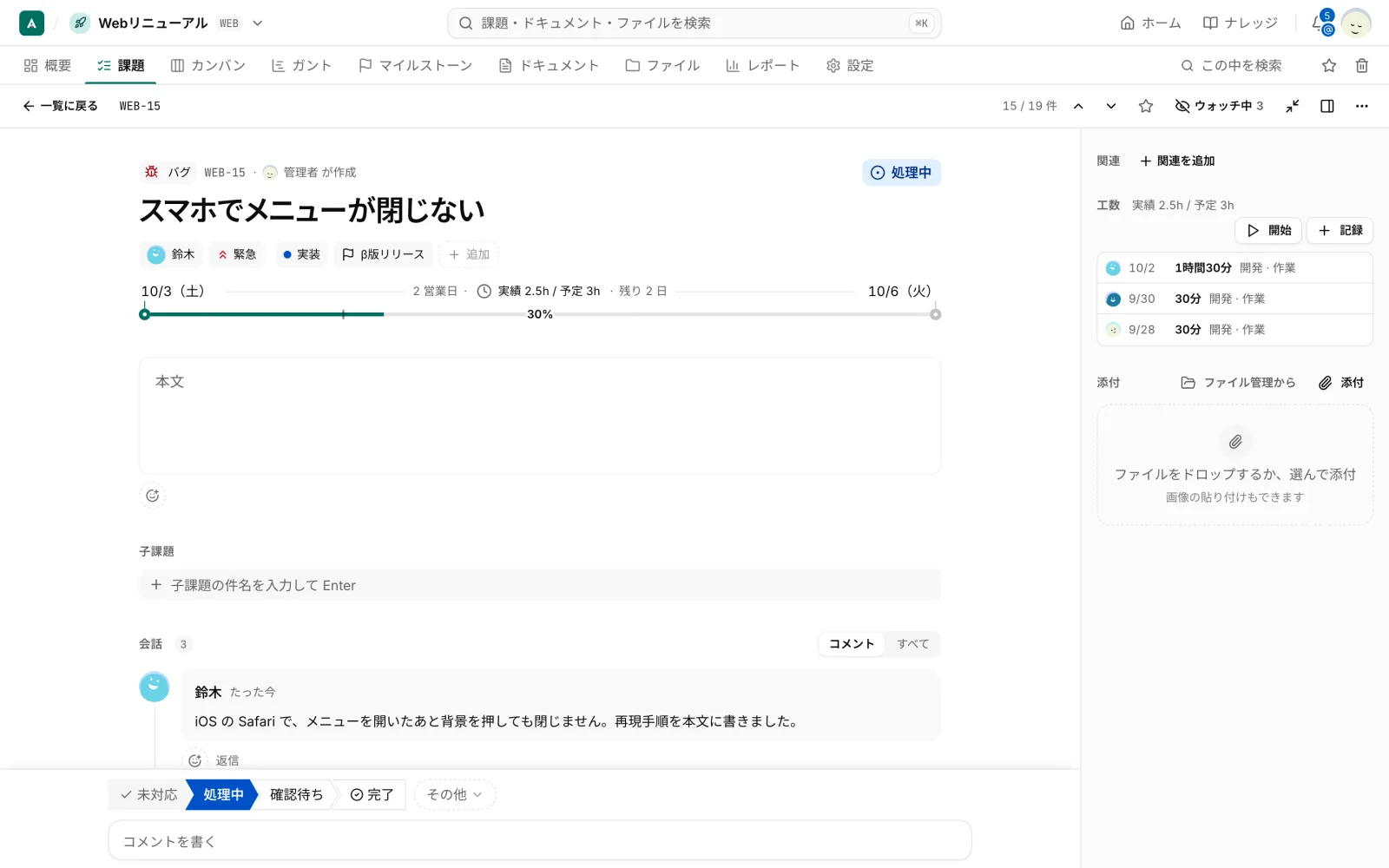Open the その他 status dropdown

[x=455, y=794]
